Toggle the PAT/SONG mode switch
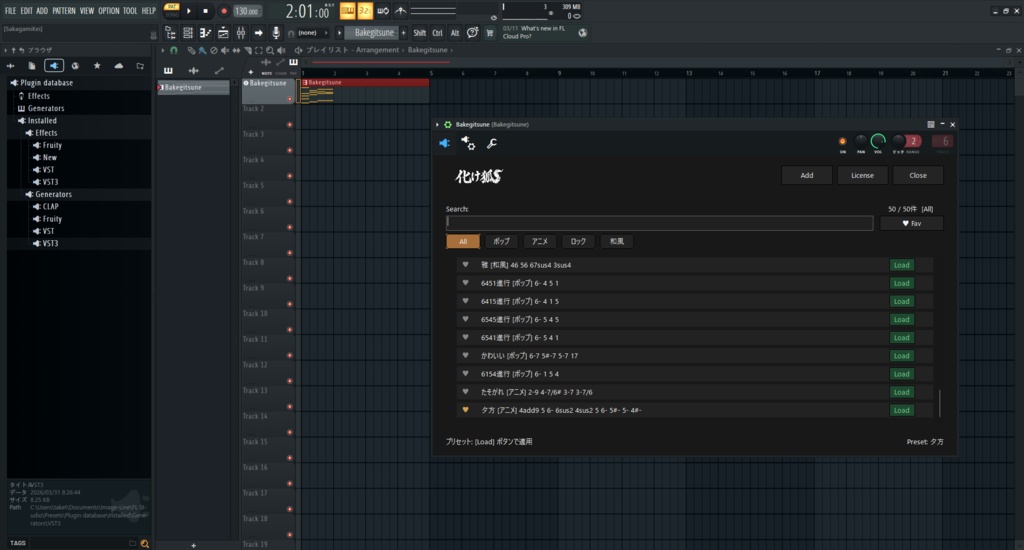Image resolution: width=1024 pixels, height=550 pixels. click(x=172, y=10)
